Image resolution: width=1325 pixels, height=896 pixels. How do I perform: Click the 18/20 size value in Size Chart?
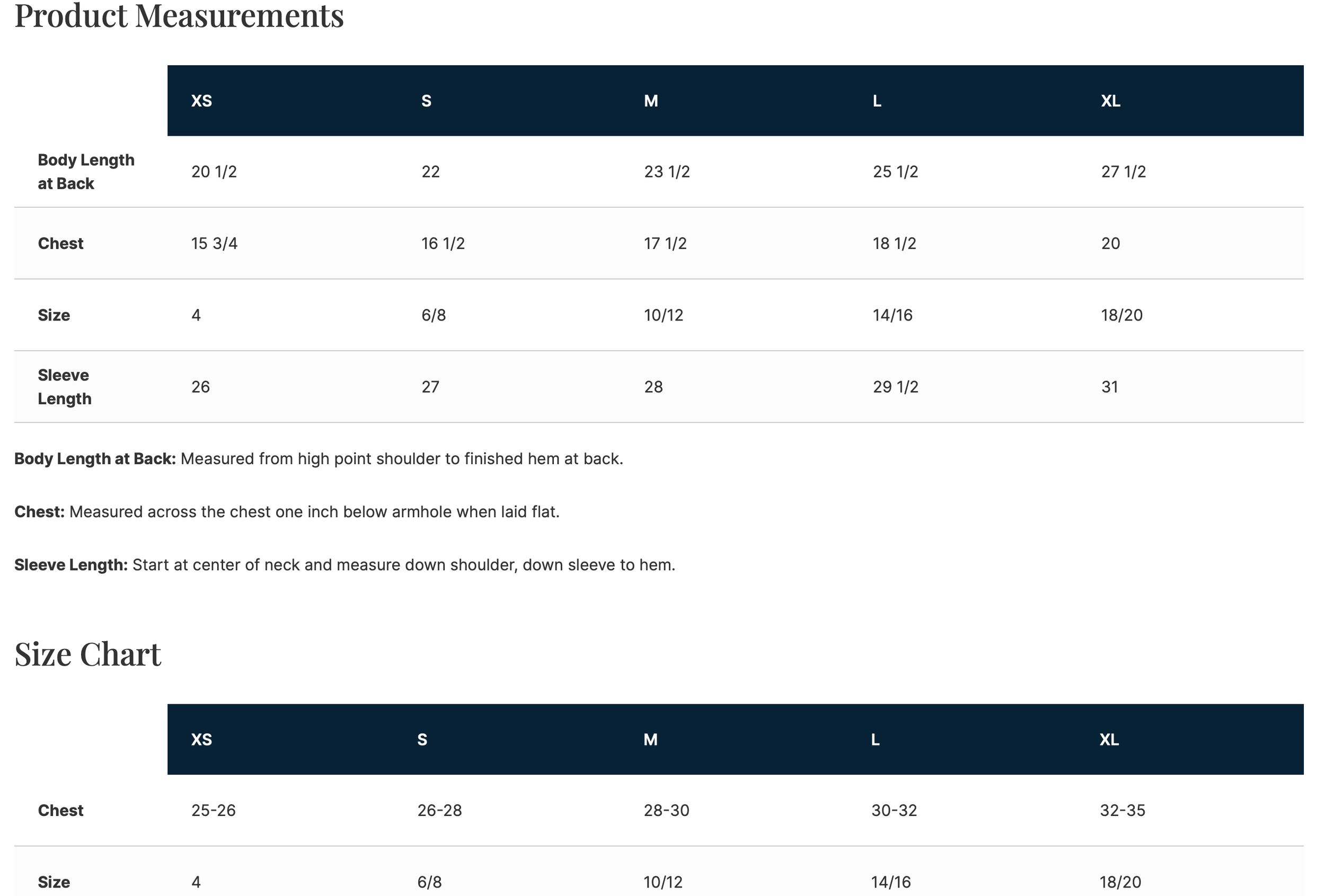pyautogui.click(x=1120, y=882)
